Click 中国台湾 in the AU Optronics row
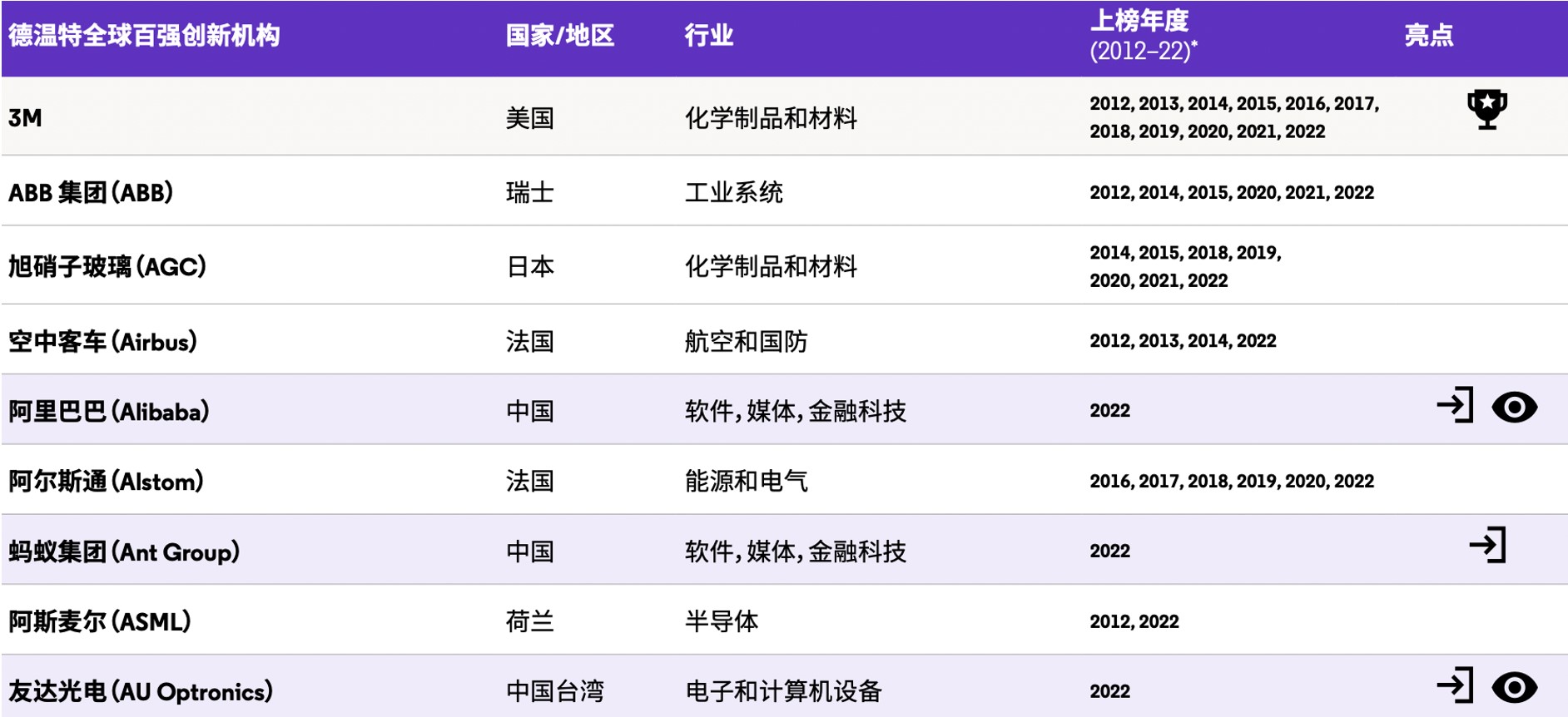The height and width of the screenshot is (717, 1568). click(x=555, y=692)
